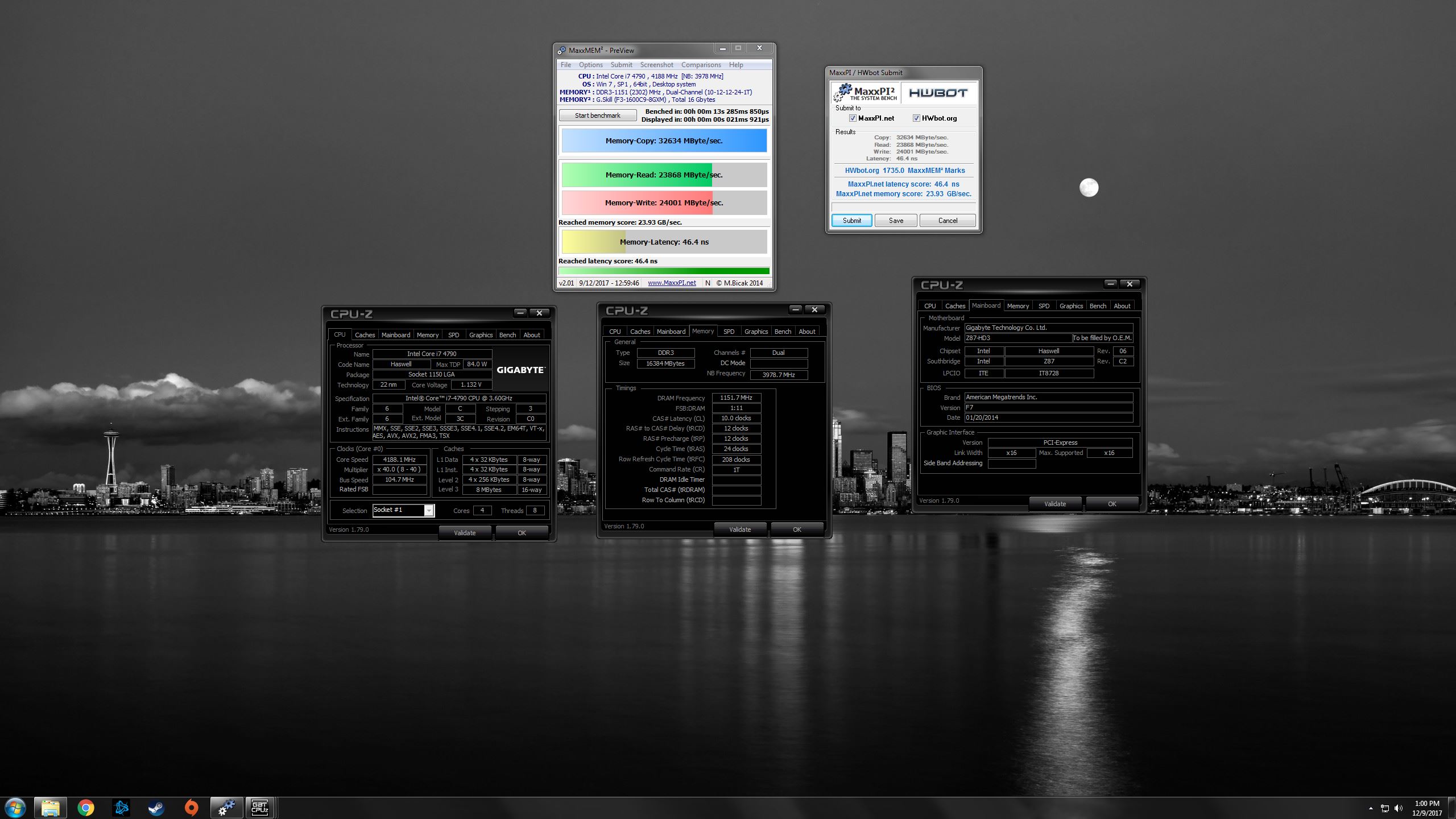Toggle HWbot.org submit checkbox
The image size is (1456, 819).
pyautogui.click(x=916, y=118)
